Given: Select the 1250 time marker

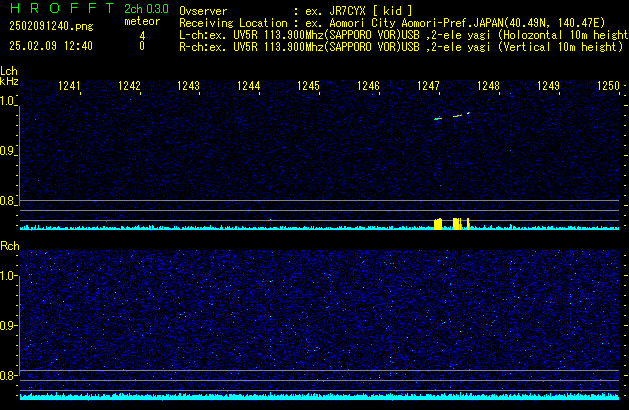Looking at the screenshot, I should pyautogui.click(x=609, y=86).
